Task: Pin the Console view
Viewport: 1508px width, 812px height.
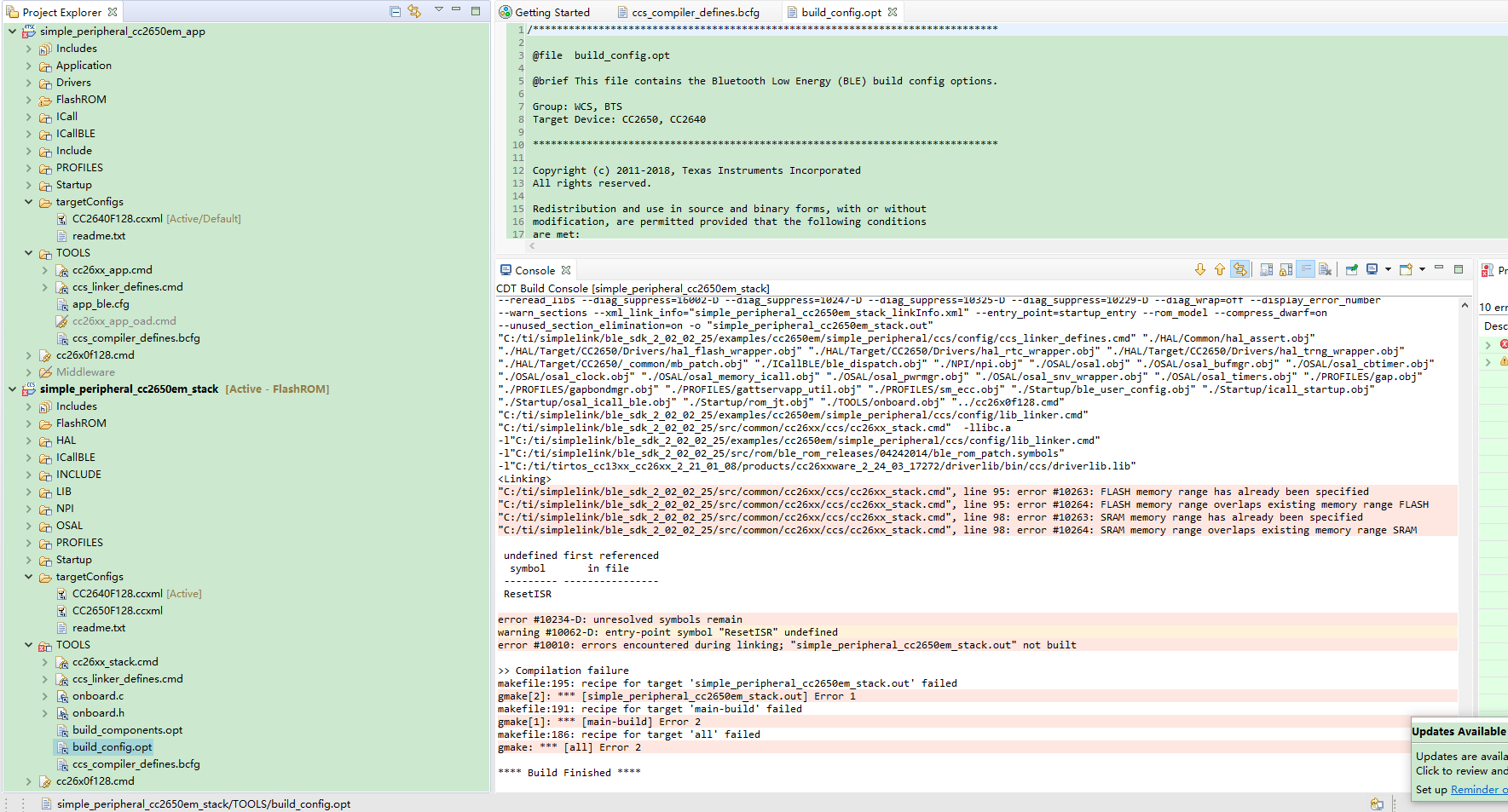Action: [x=1352, y=270]
